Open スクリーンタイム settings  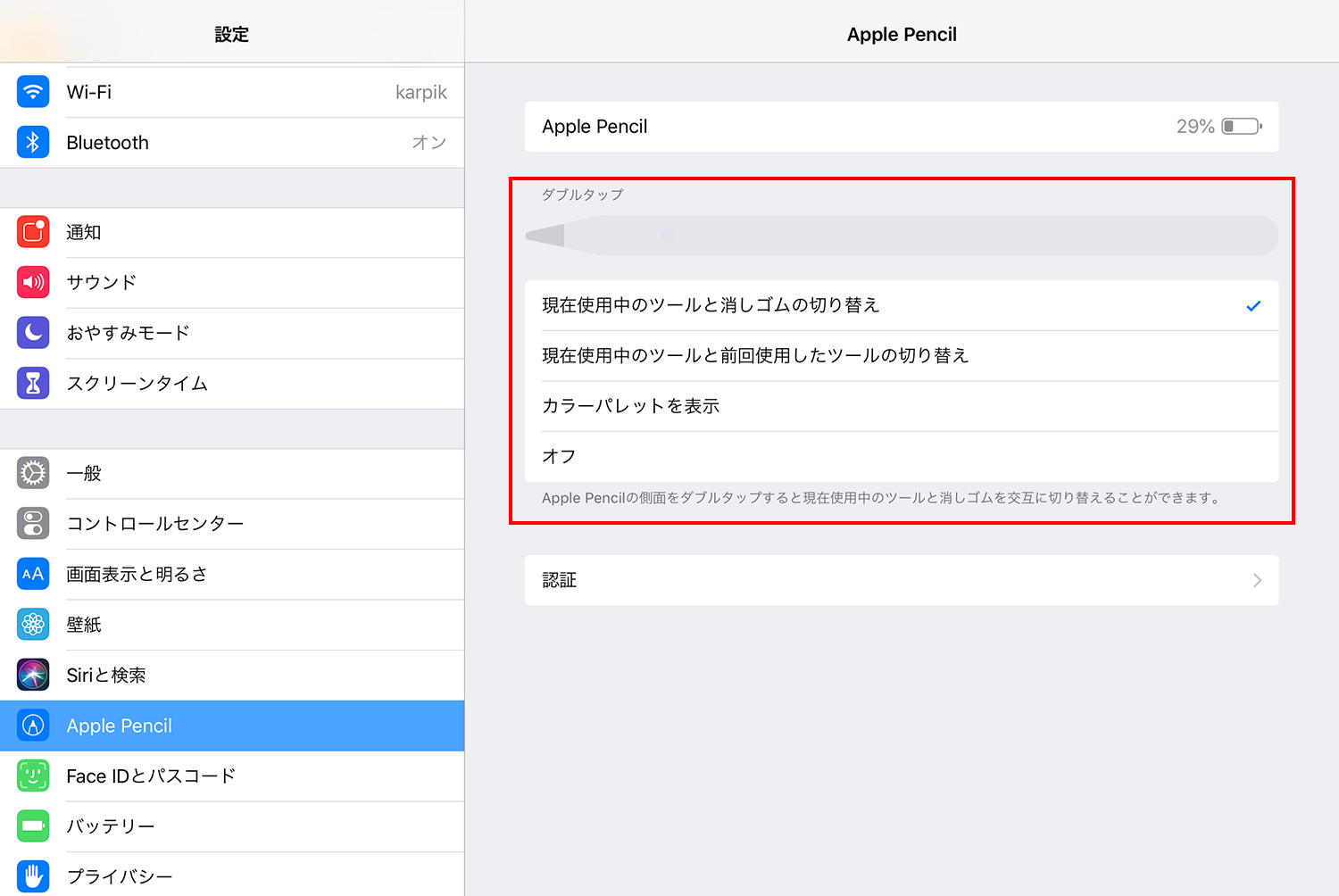point(232,383)
